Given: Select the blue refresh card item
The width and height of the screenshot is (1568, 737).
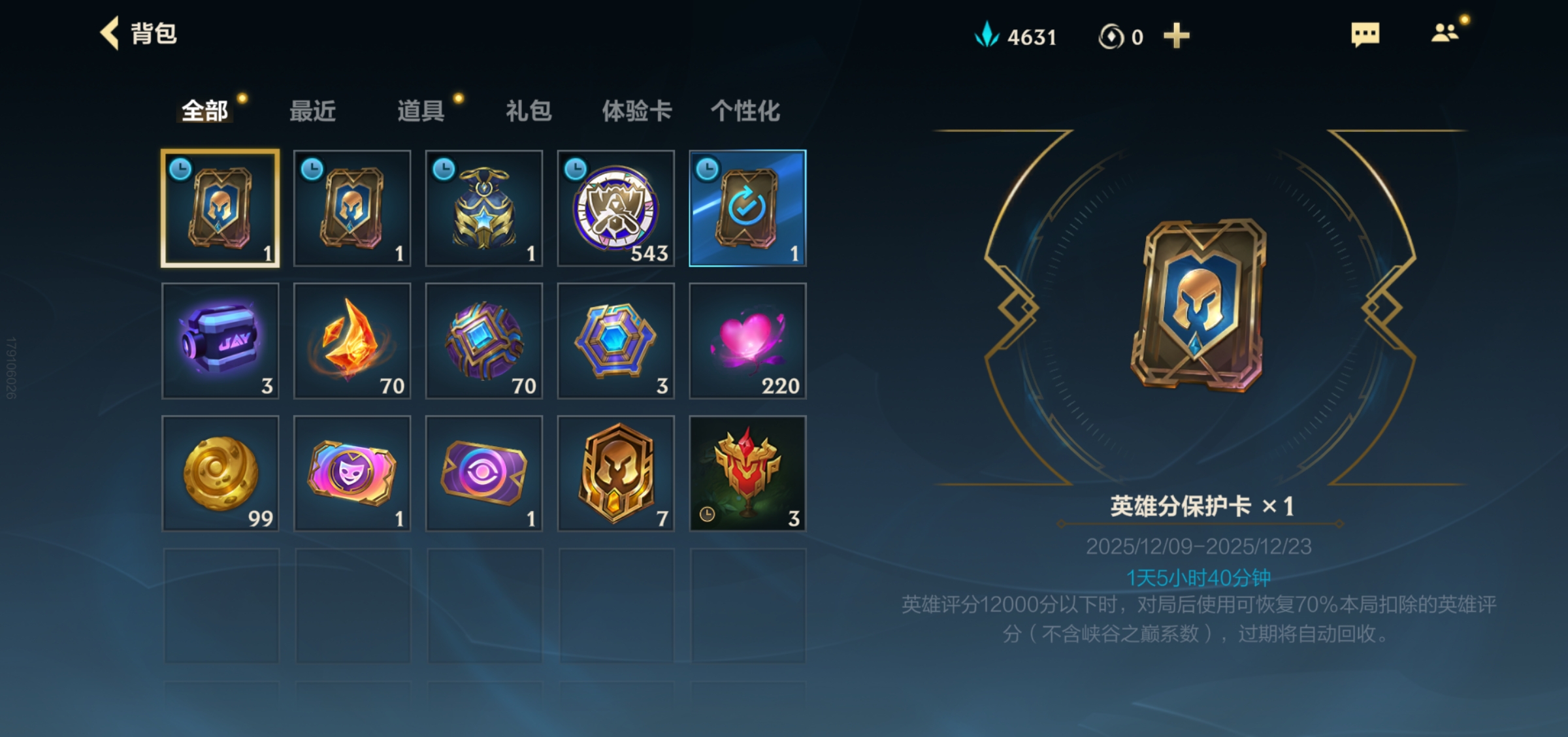Looking at the screenshot, I should (x=747, y=208).
